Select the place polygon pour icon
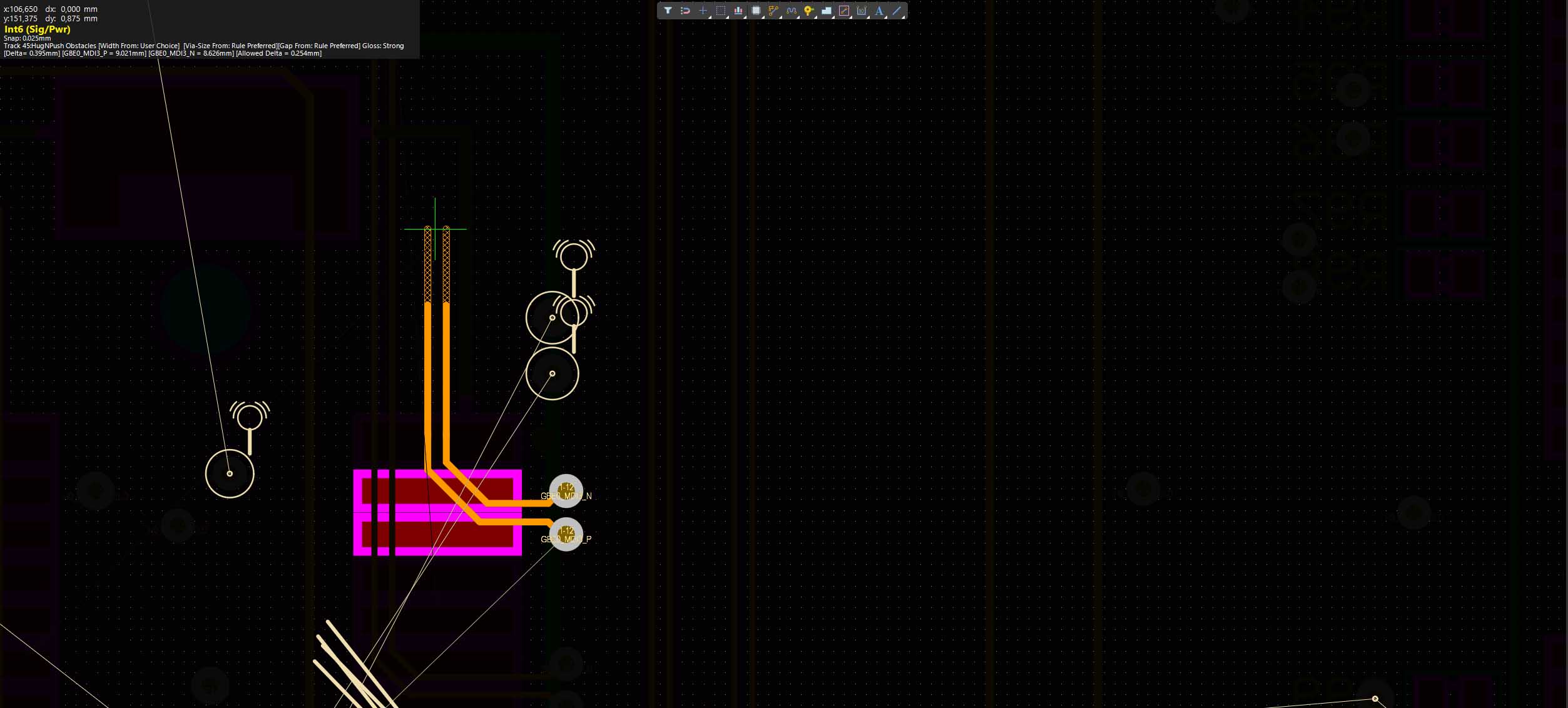 coord(826,11)
